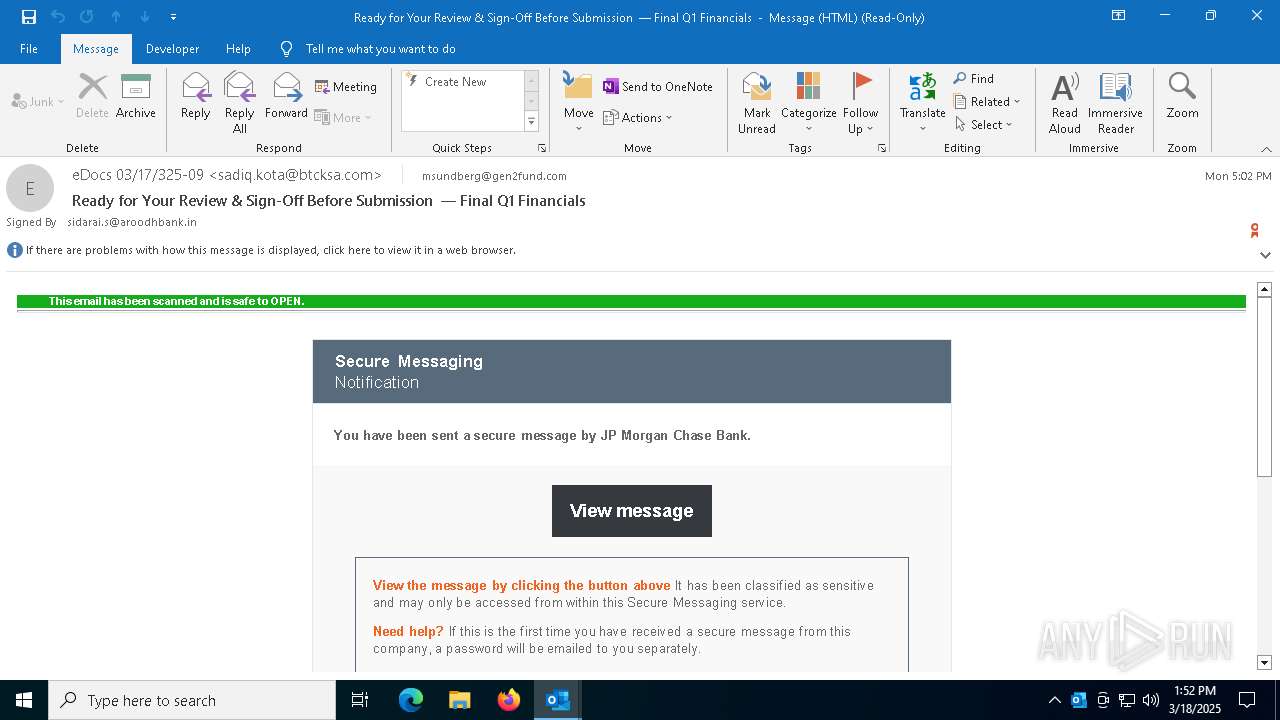Viewport: 1280px width, 720px height.
Task: Open the Follow Up flag menu
Action: click(x=860, y=102)
